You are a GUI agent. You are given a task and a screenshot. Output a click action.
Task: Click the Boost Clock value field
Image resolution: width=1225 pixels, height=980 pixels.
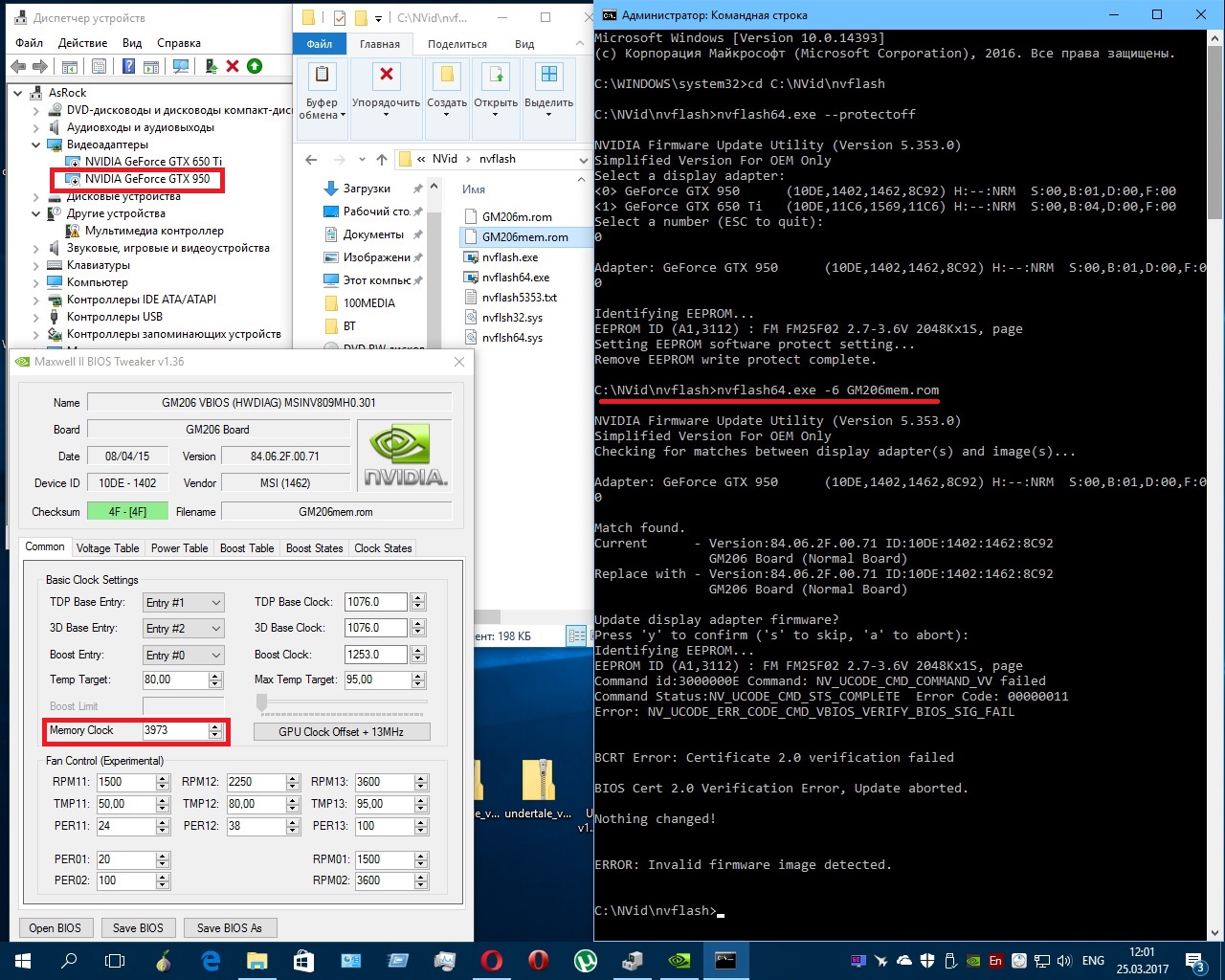[377, 655]
